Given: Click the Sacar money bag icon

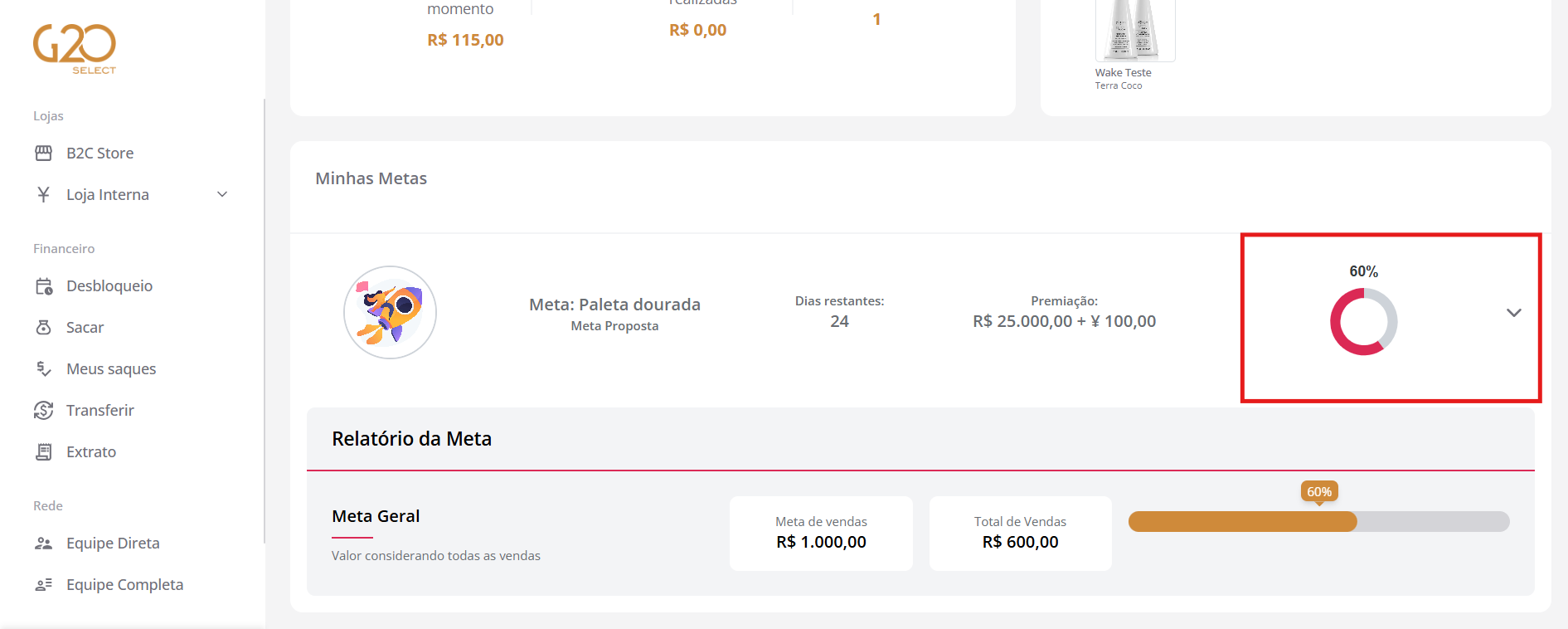Looking at the screenshot, I should 44,328.
